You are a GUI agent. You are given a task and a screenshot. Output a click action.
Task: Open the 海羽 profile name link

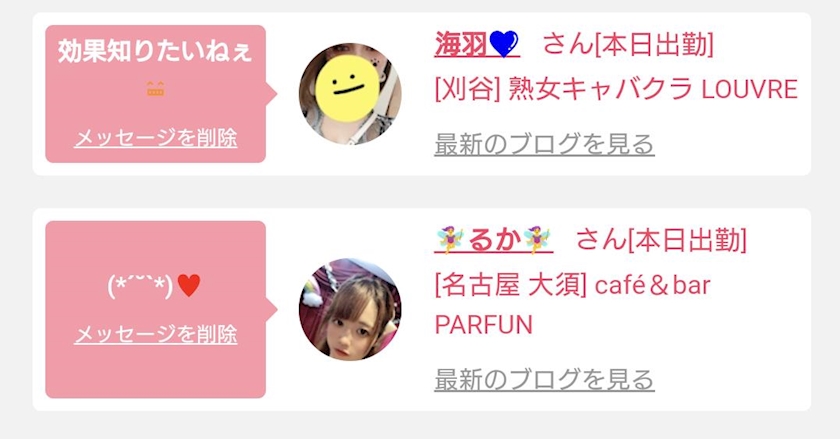pyautogui.click(x=477, y=44)
